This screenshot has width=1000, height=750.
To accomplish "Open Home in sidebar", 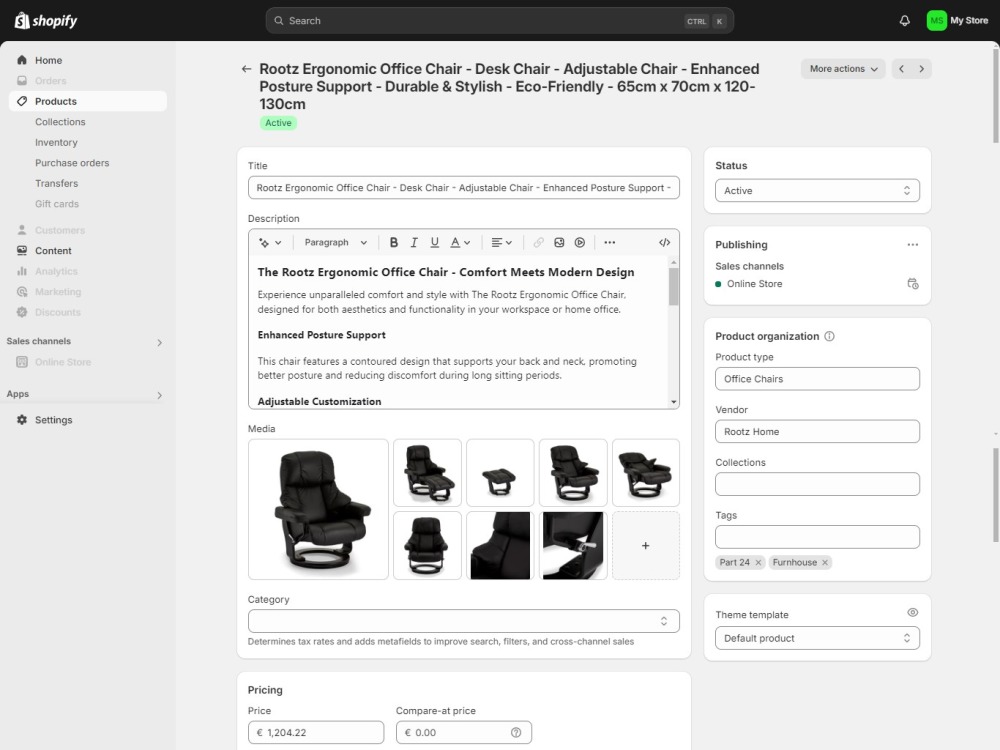I will click(x=88, y=60).
